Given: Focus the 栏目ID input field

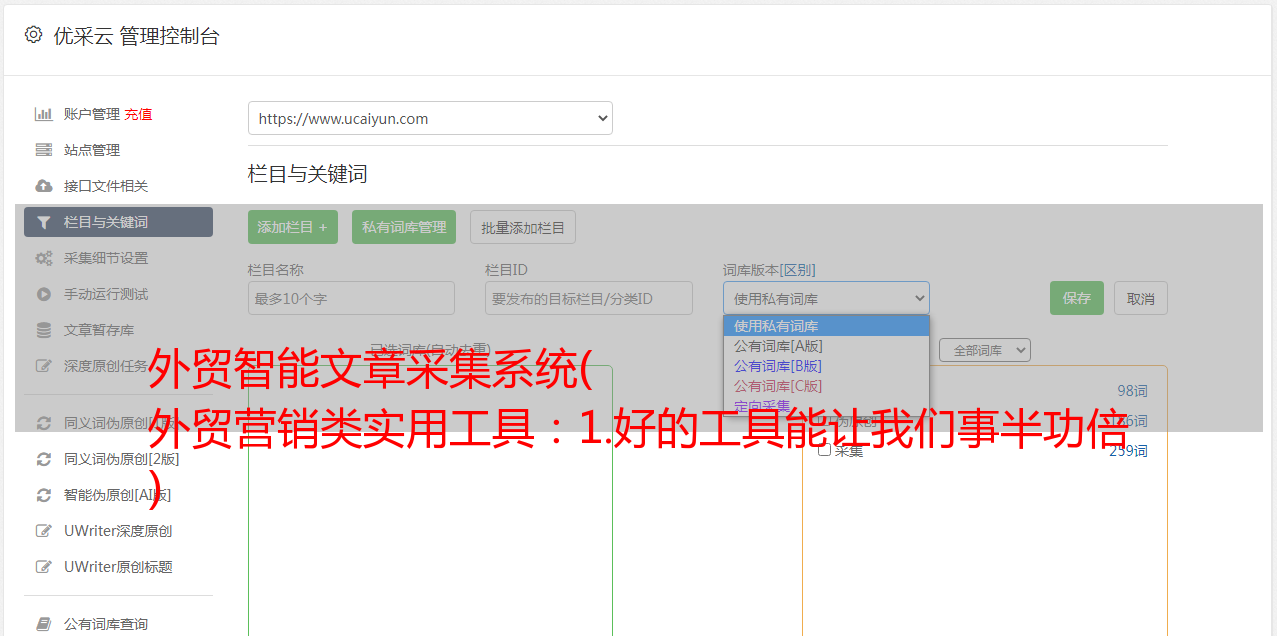Looking at the screenshot, I should 589,298.
